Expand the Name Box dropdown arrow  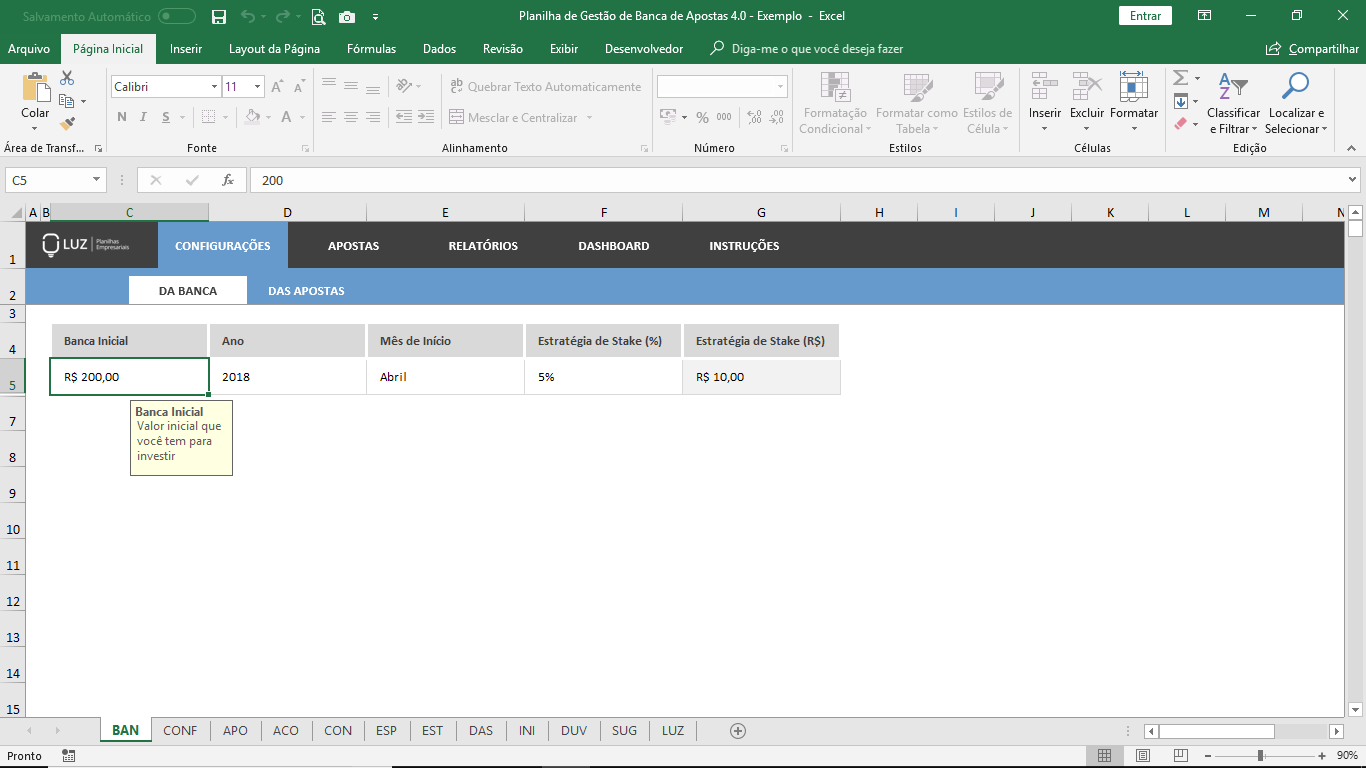click(x=97, y=180)
